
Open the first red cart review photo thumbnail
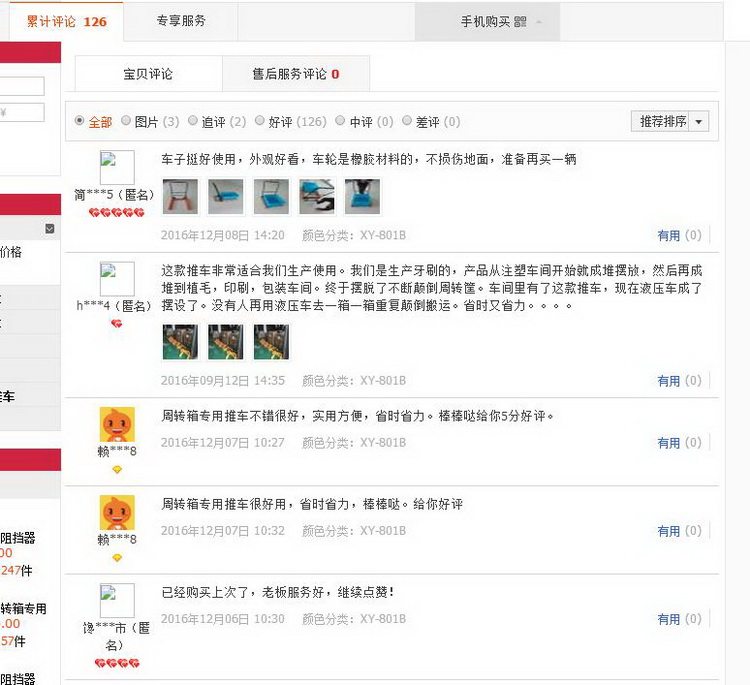pos(180,196)
